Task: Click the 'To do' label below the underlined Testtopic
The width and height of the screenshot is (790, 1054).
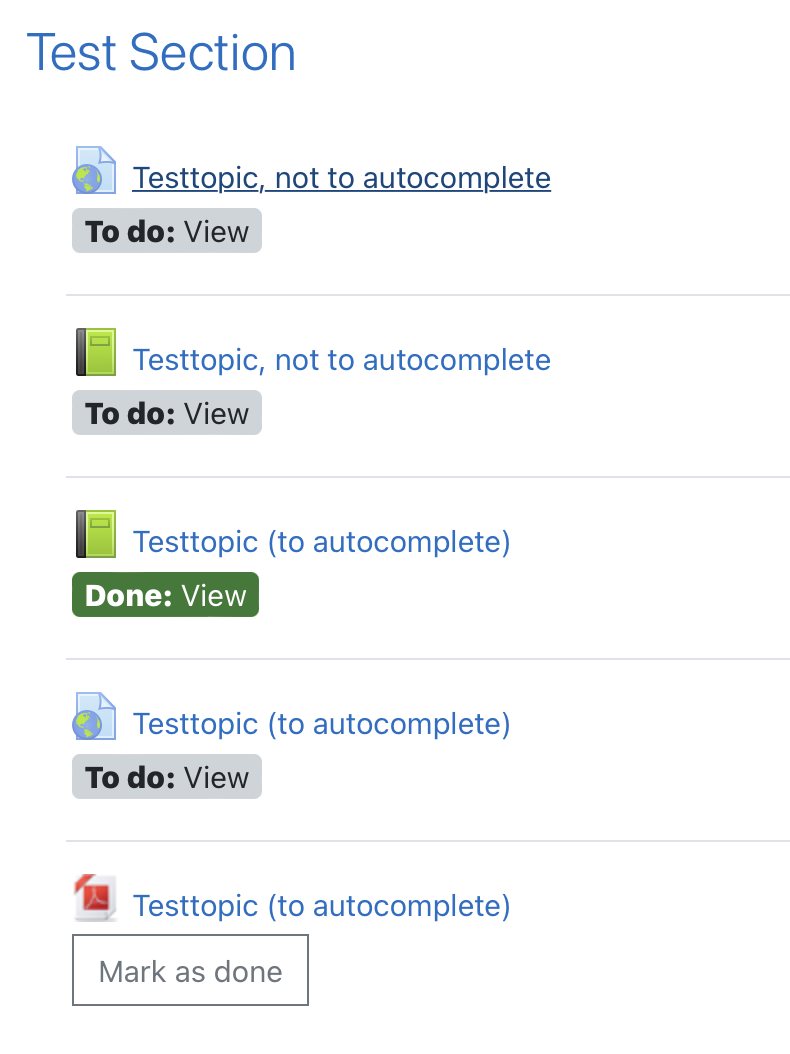Action: pos(126,232)
